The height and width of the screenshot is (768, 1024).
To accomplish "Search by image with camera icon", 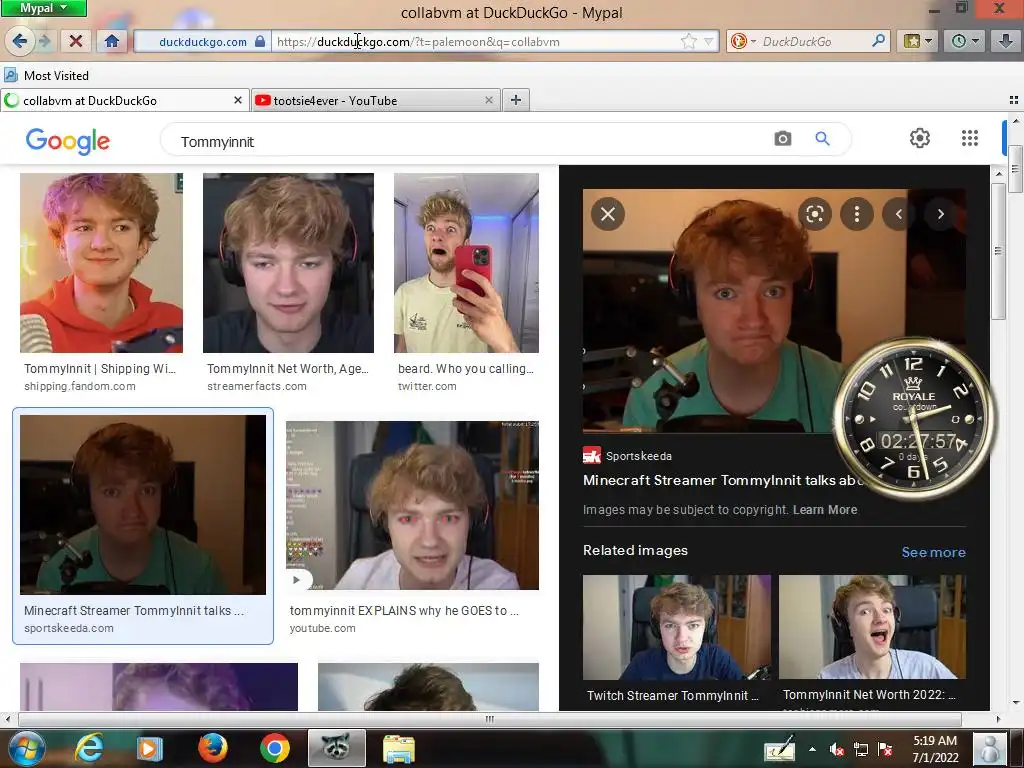I will [x=782, y=138].
